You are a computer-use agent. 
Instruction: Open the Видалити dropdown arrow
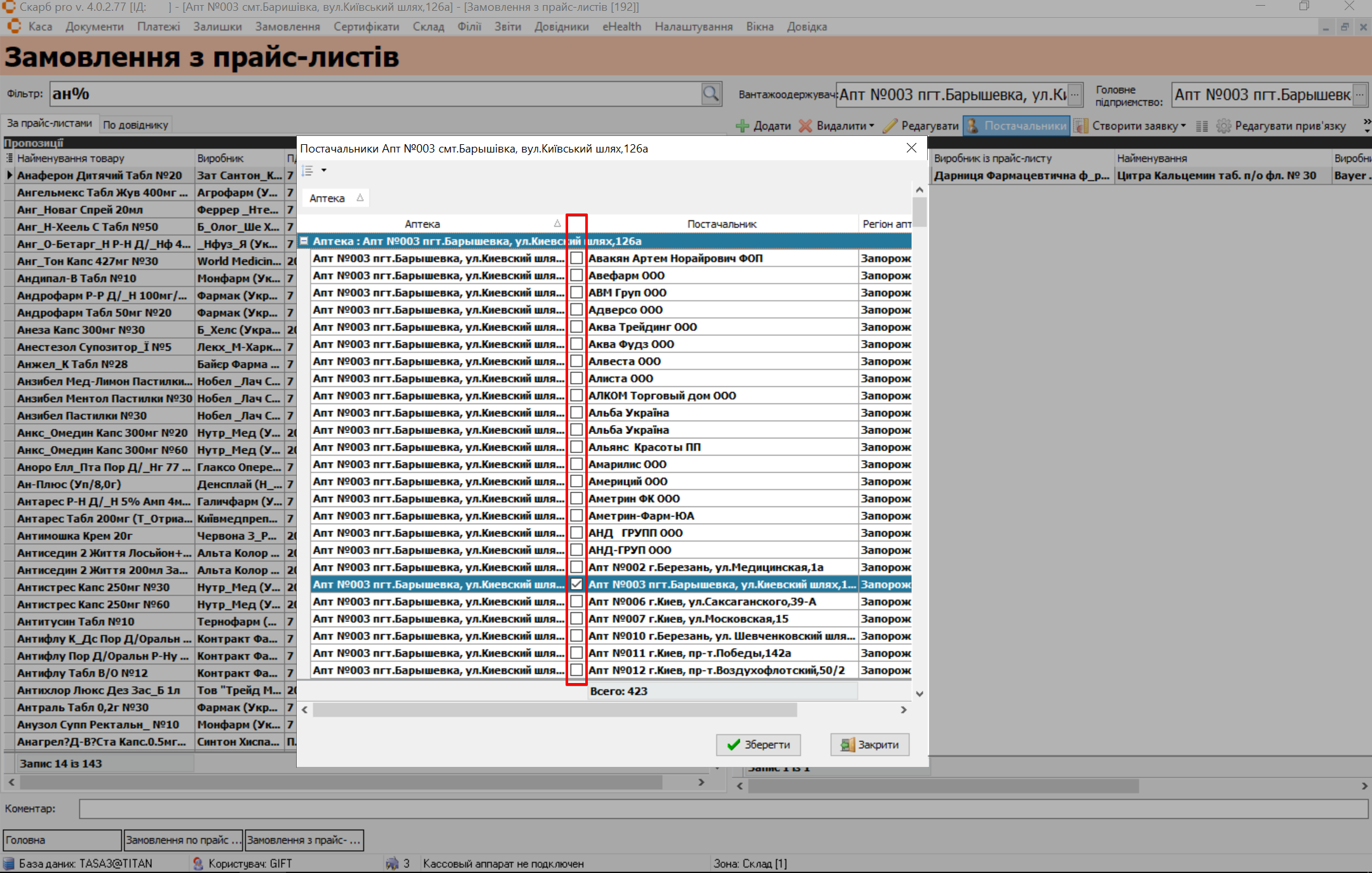[871, 126]
